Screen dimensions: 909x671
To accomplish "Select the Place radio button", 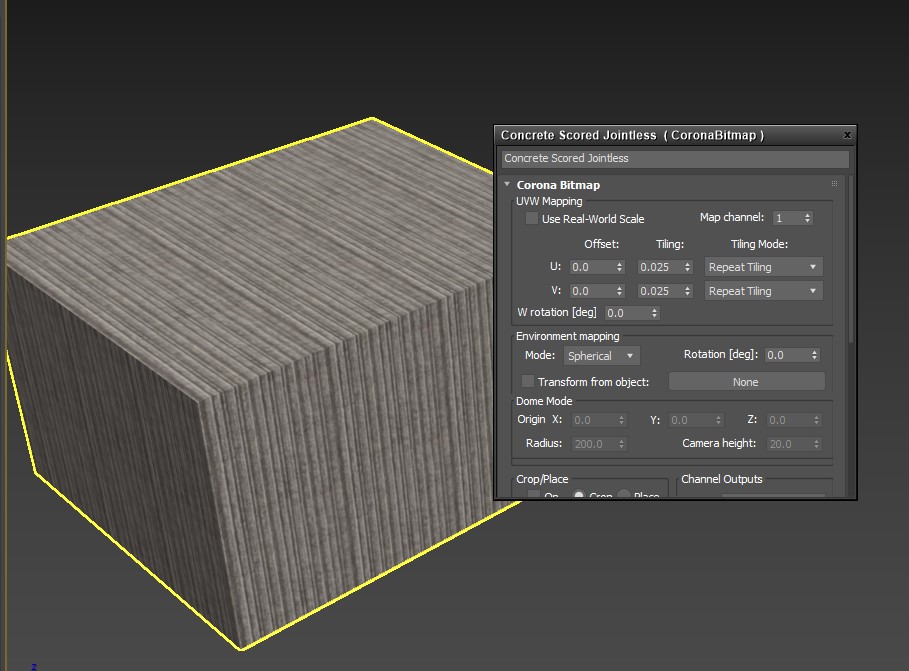I will click(624, 497).
